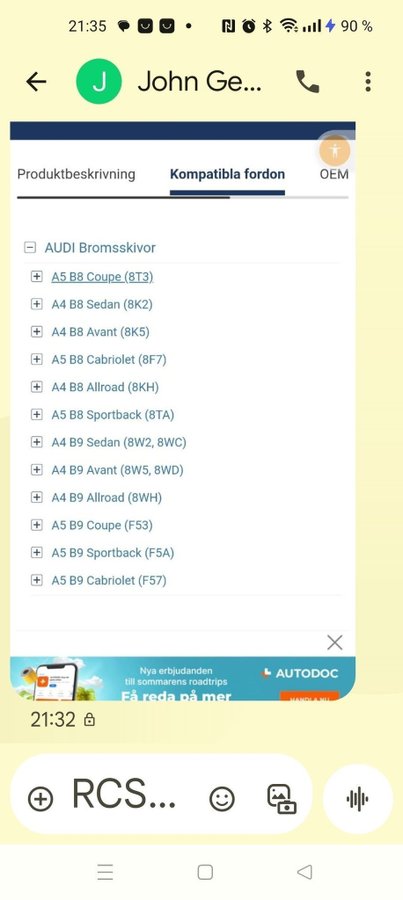The image size is (403, 900).
Task: Tap the orange accessibility icon
Action: tap(335, 152)
